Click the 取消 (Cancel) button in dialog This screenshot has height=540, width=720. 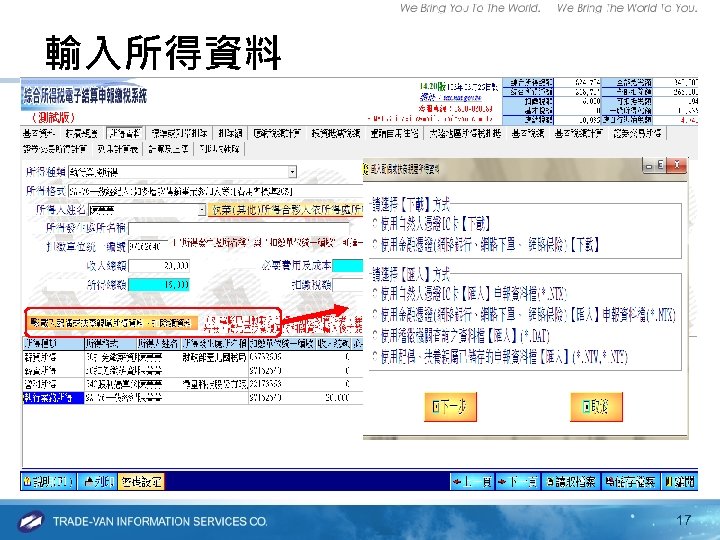[596, 406]
